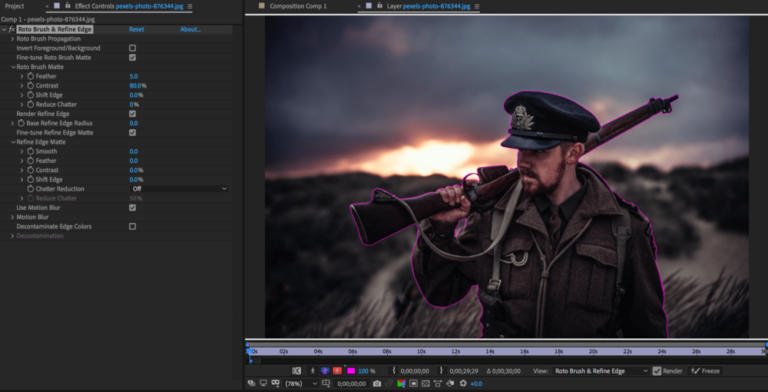The width and height of the screenshot is (768, 392).
Task: Expand the Roto Brush Propagation group
Action: pos(12,39)
